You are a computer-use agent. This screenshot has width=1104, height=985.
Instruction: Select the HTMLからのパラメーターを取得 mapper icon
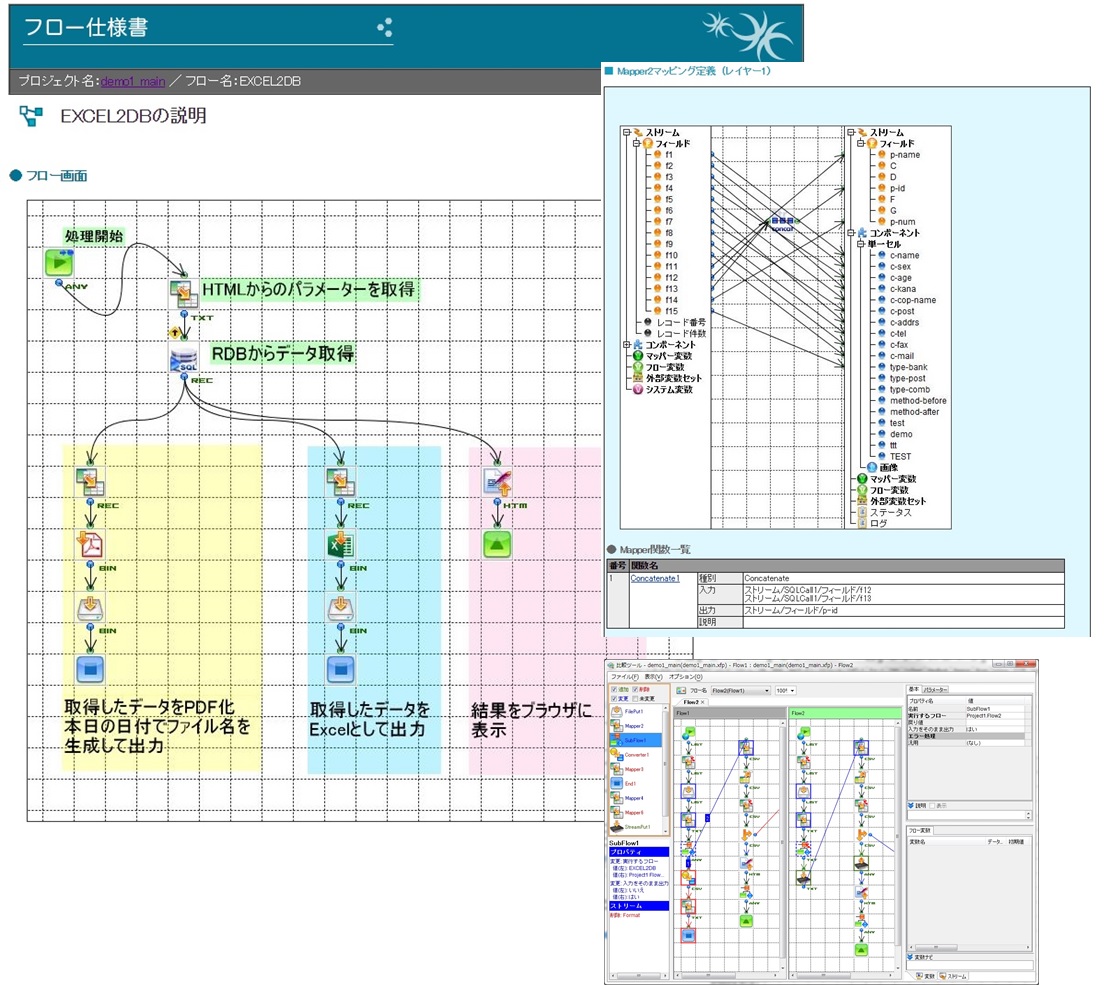(x=183, y=294)
